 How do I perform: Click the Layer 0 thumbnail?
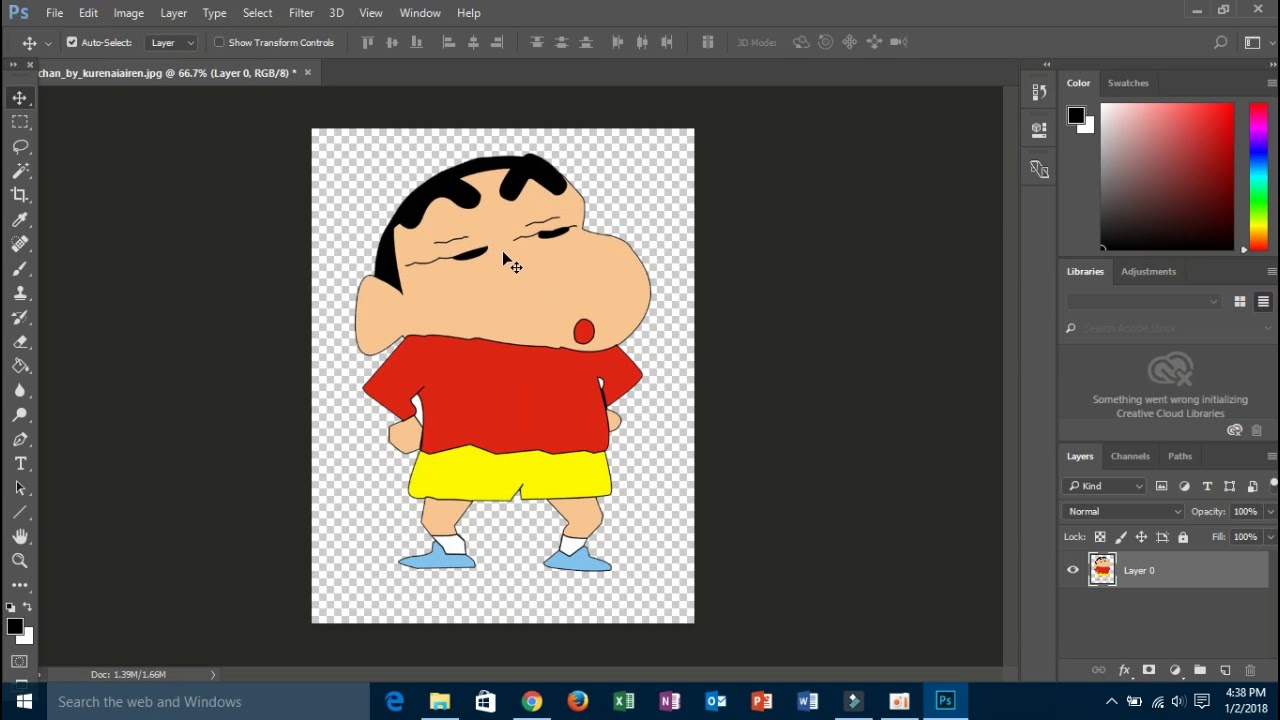coord(1102,570)
